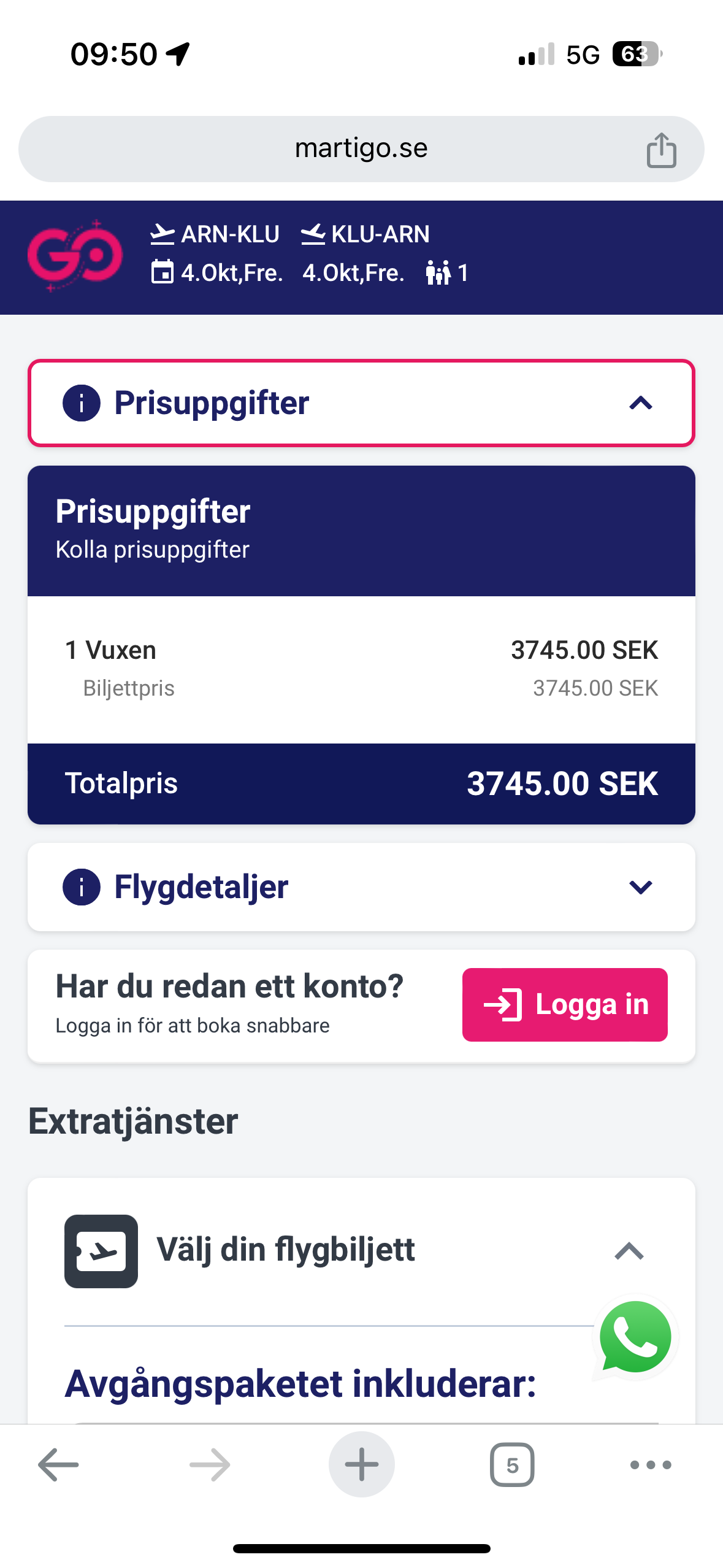The height and width of the screenshot is (1568, 723).
Task: Tap the info icon beside Flygdetaljer
Action: click(x=82, y=887)
